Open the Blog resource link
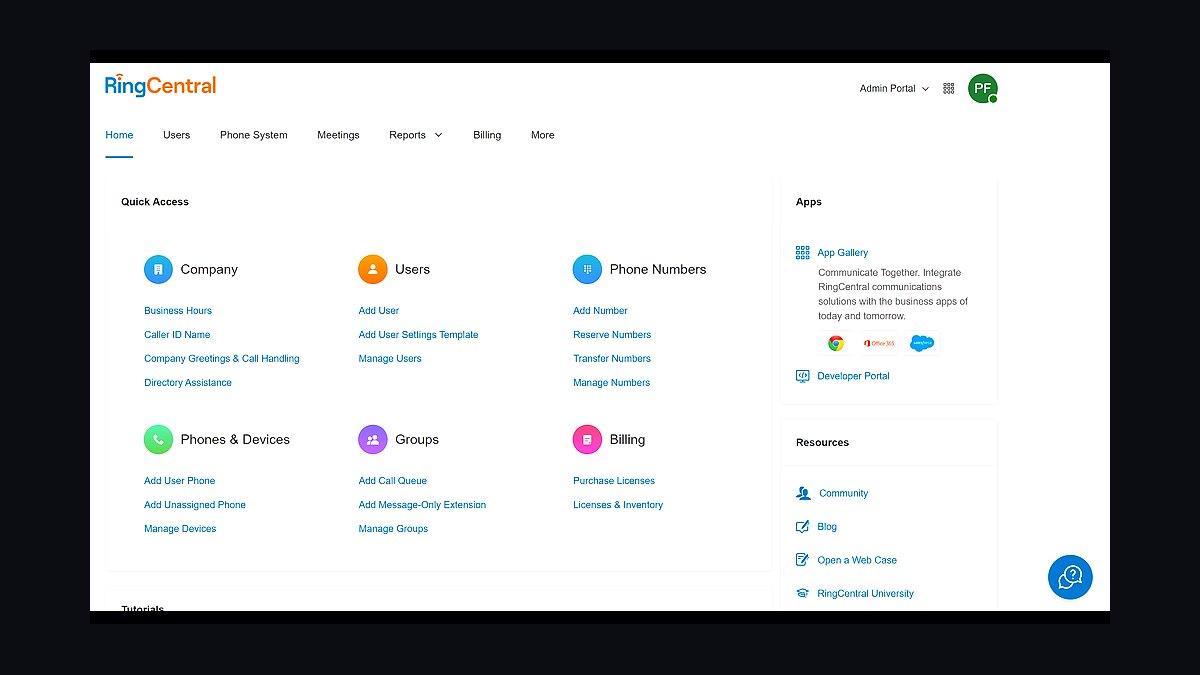 click(827, 527)
